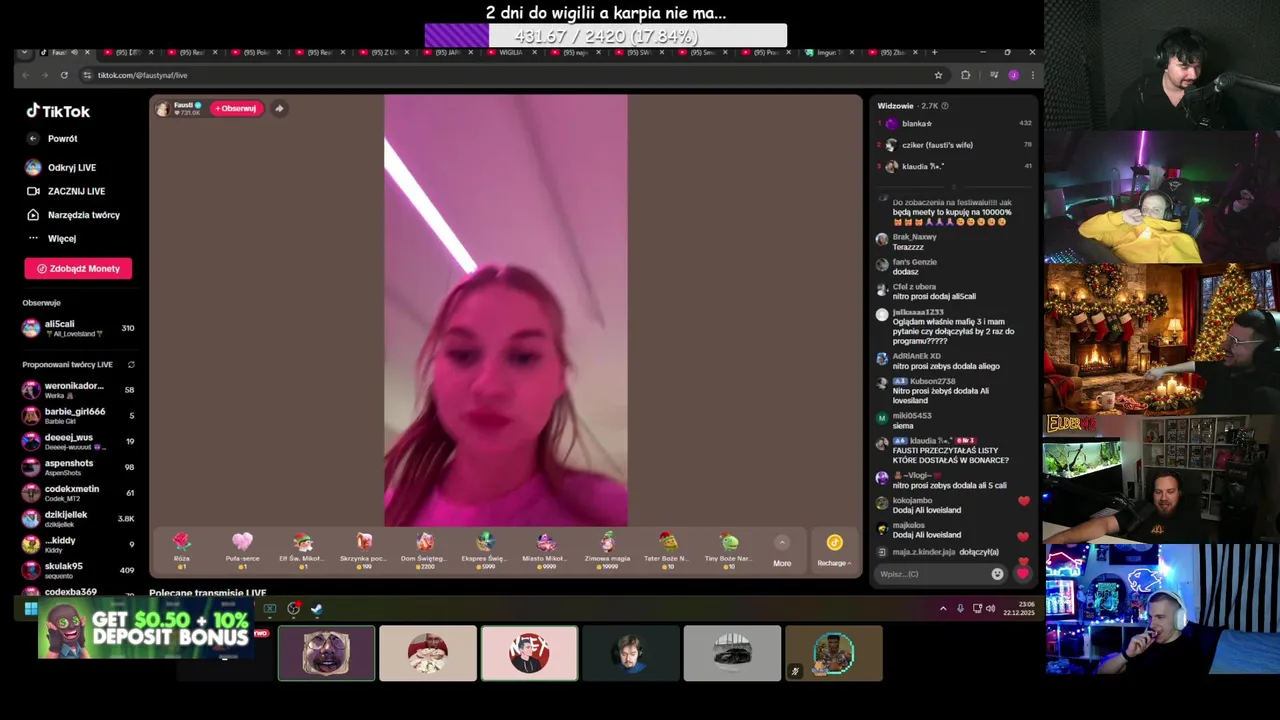Viewport: 1280px width, 720px height.
Task: Send the Dom Świąteg... gift
Action: 424,551
